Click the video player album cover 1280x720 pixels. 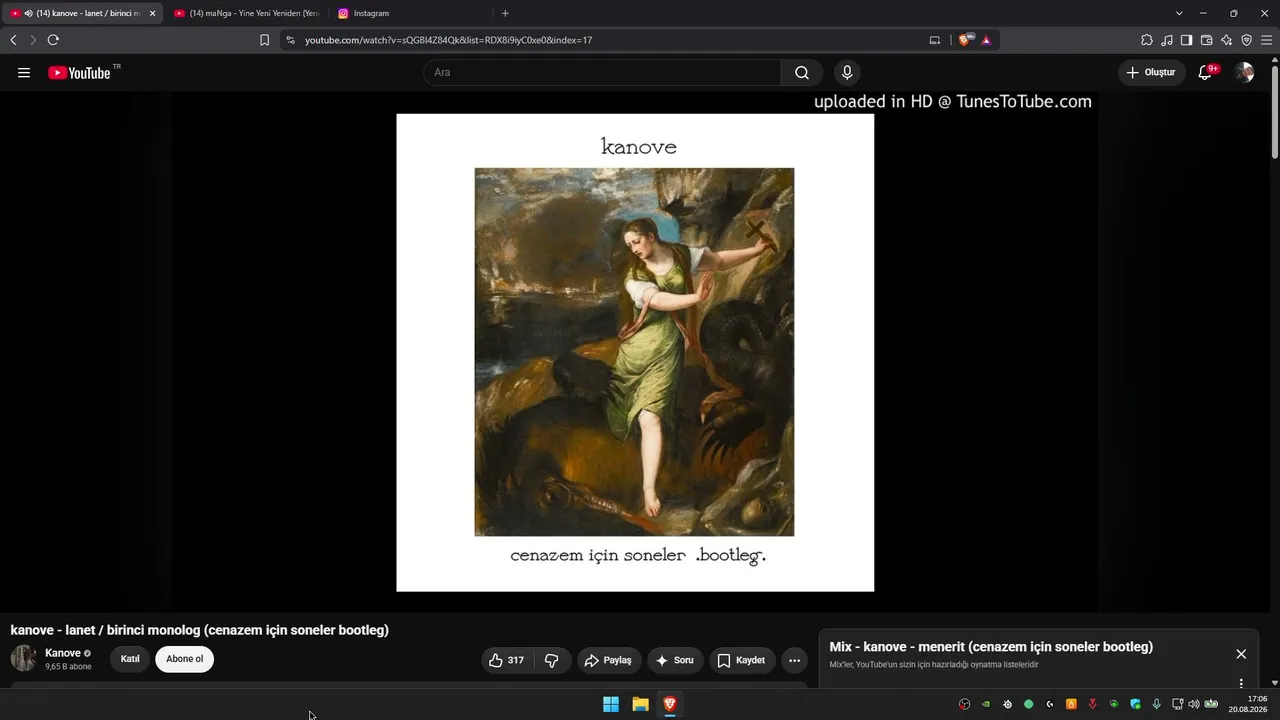[x=635, y=352]
